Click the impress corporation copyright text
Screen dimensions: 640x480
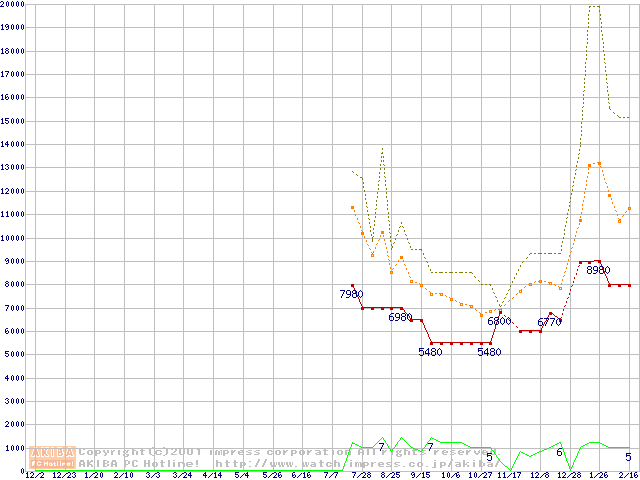pos(250,452)
